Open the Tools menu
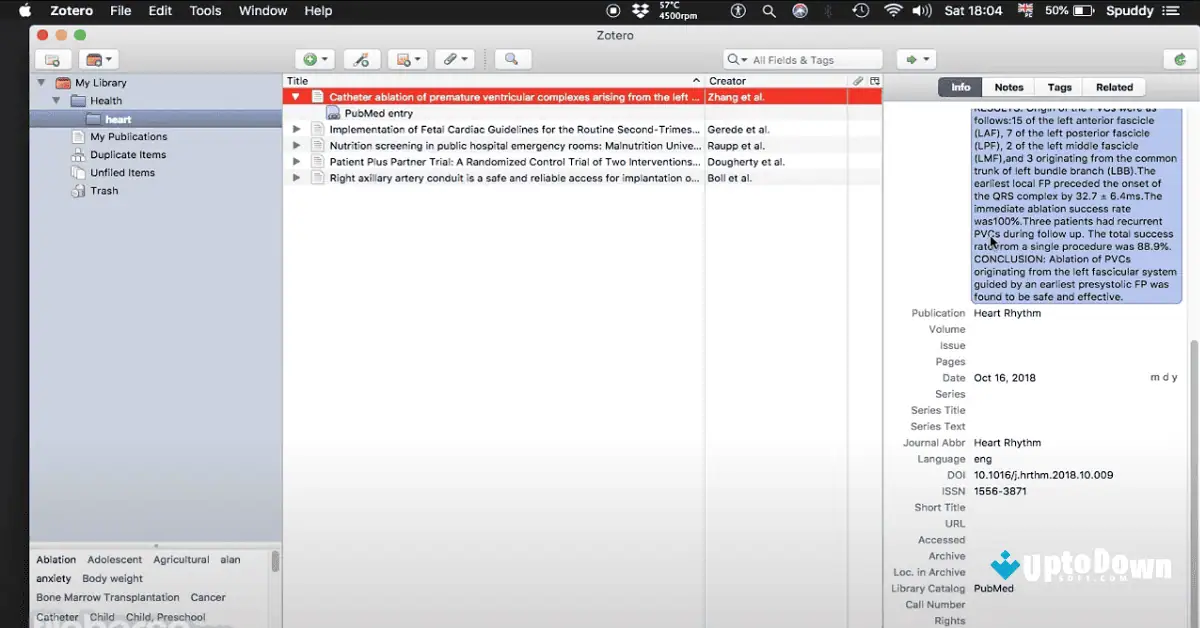Image resolution: width=1200 pixels, height=628 pixels. click(205, 11)
